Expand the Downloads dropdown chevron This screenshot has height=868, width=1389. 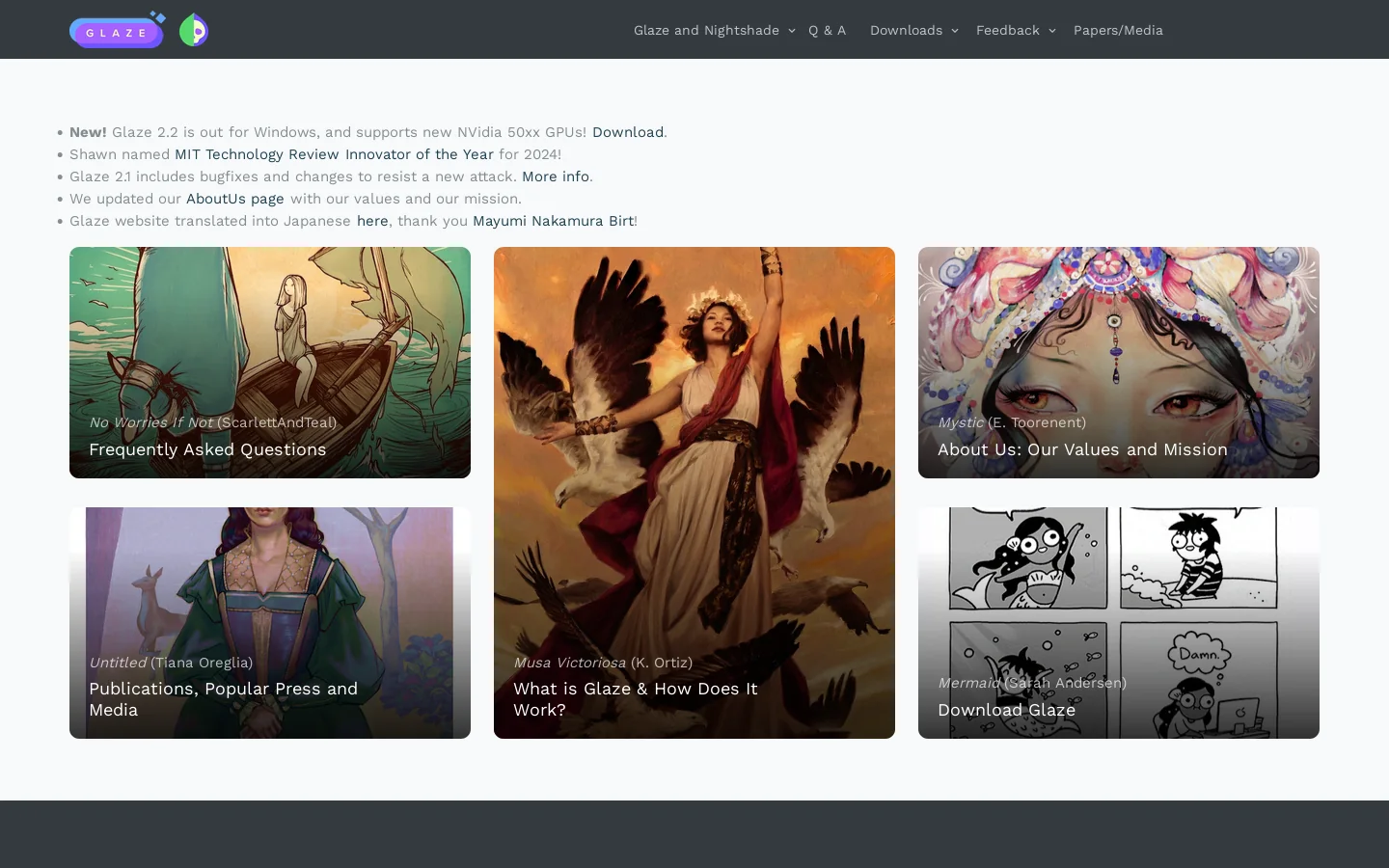955,31
